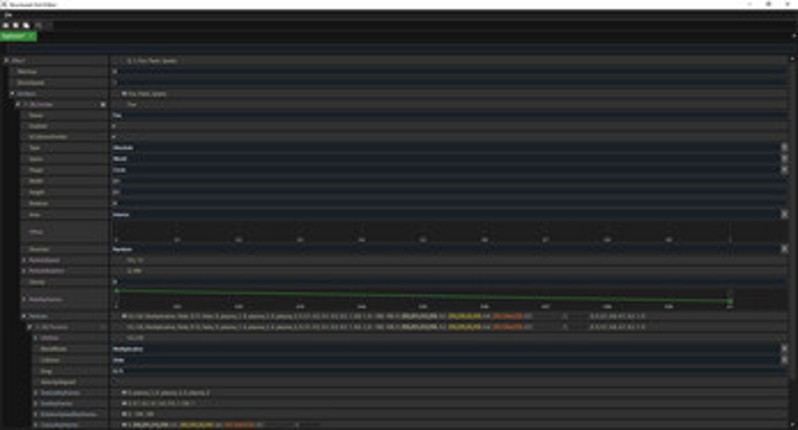The height and width of the screenshot is (430, 798).
Task: Click the Rotation value field
Action: (x=449, y=204)
